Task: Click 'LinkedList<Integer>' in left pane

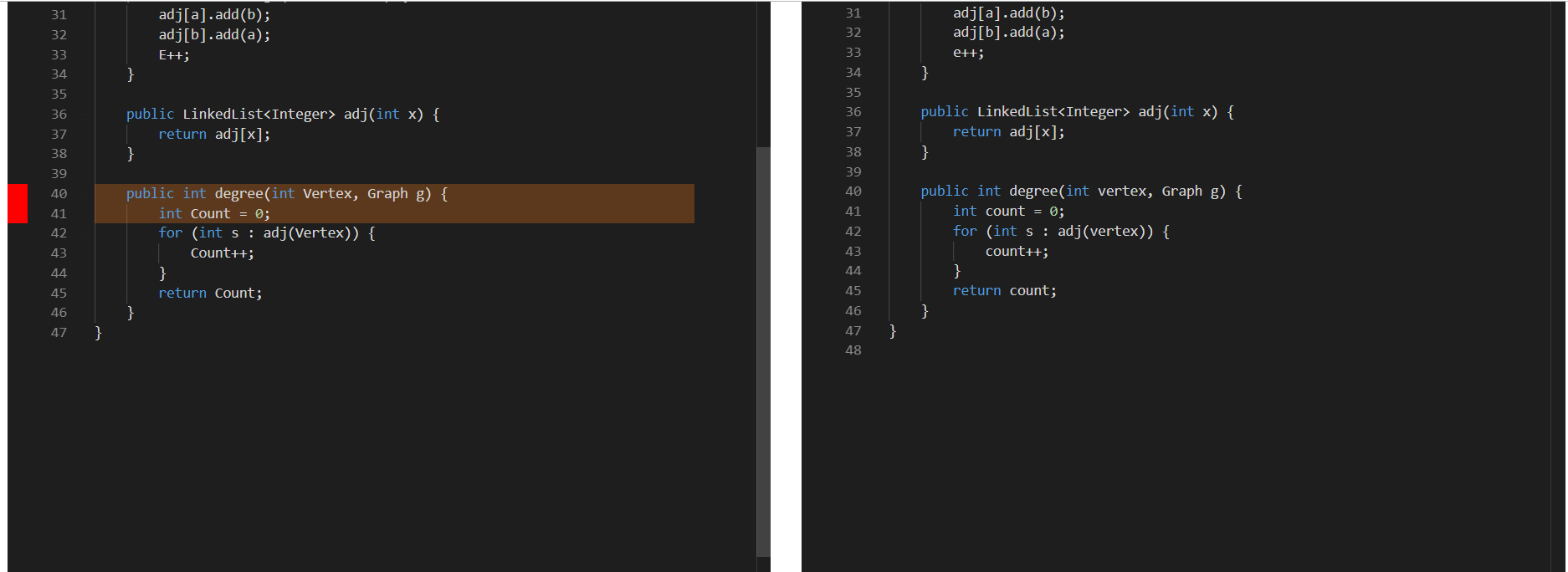Action: 259,114
